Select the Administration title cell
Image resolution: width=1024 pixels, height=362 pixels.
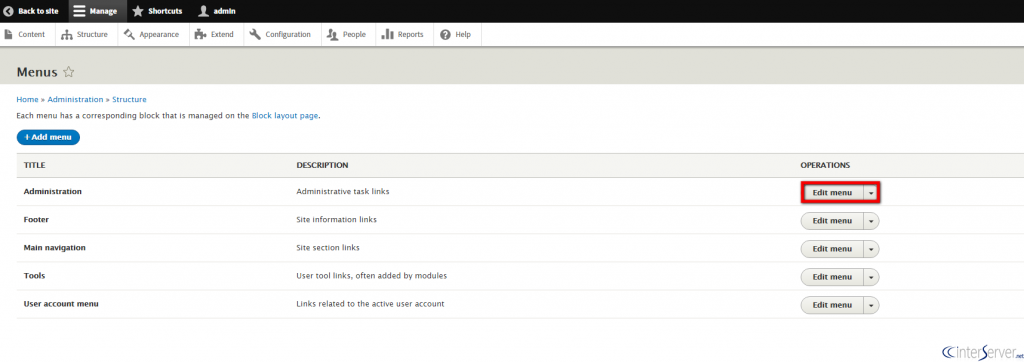point(53,192)
